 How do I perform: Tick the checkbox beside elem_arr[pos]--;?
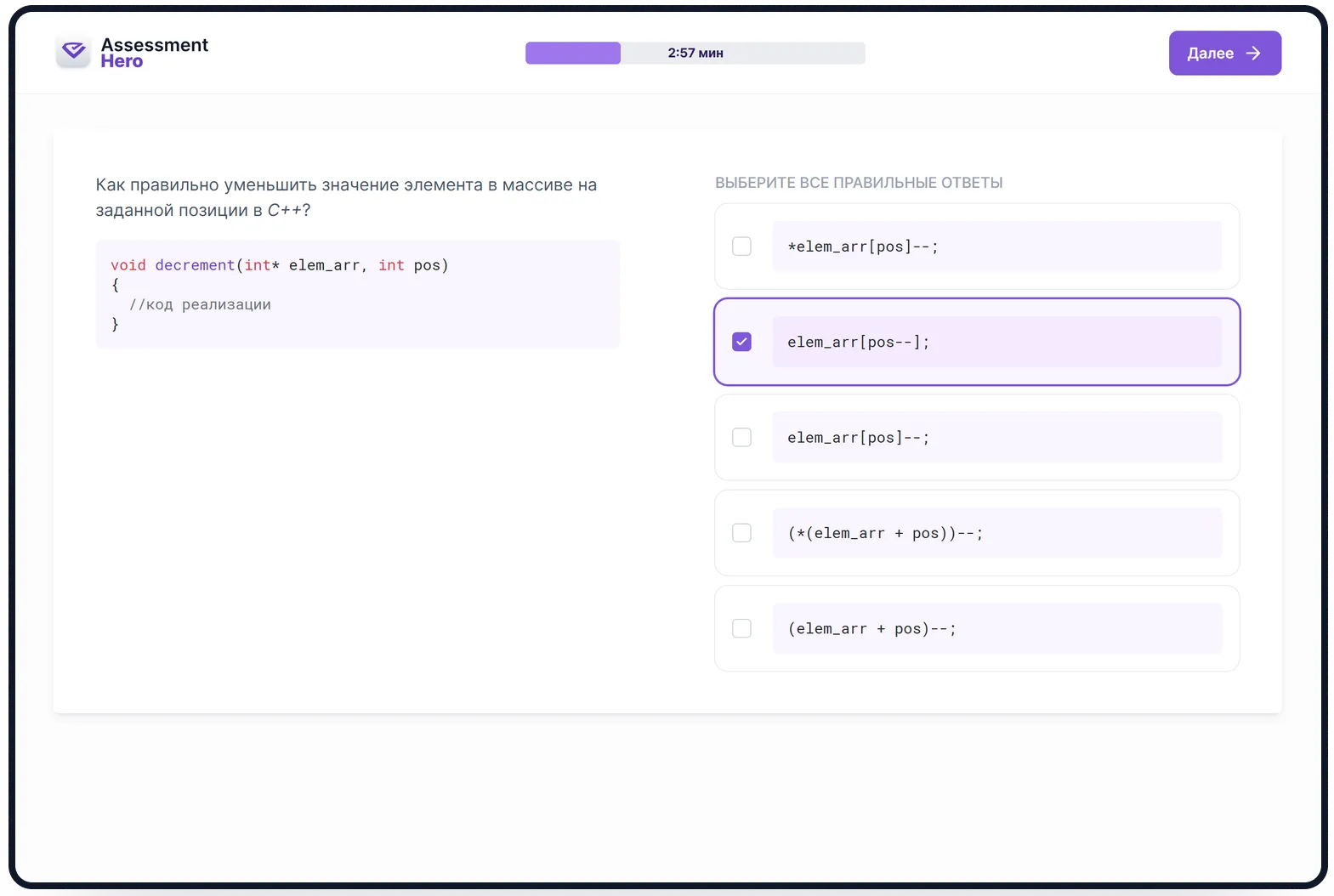[x=741, y=438]
